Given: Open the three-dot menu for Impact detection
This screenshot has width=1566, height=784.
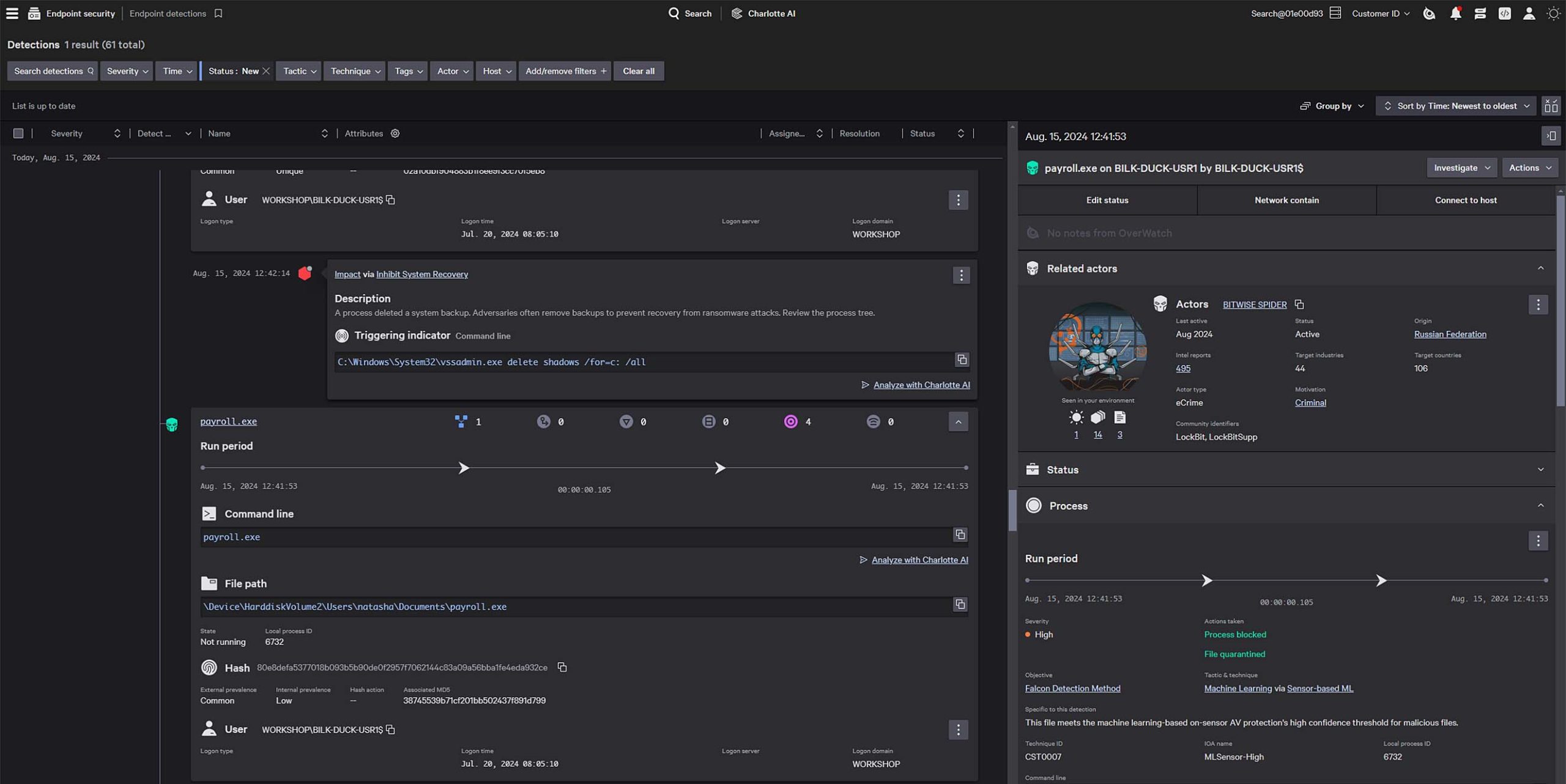Looking at the screenshot, I should pos(961,275).
